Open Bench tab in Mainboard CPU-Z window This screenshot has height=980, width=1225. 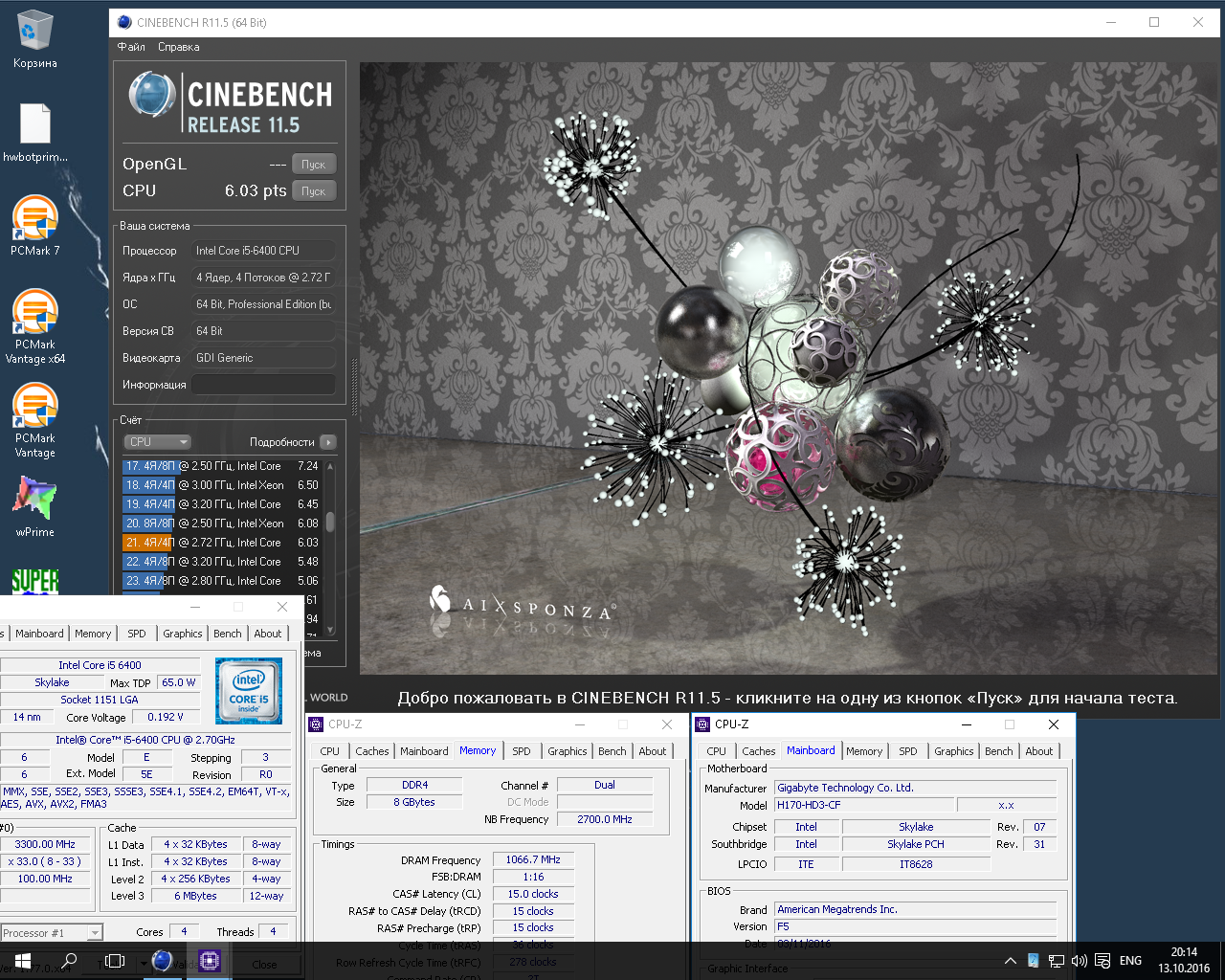pyautogui.click(x=999, y=751)
